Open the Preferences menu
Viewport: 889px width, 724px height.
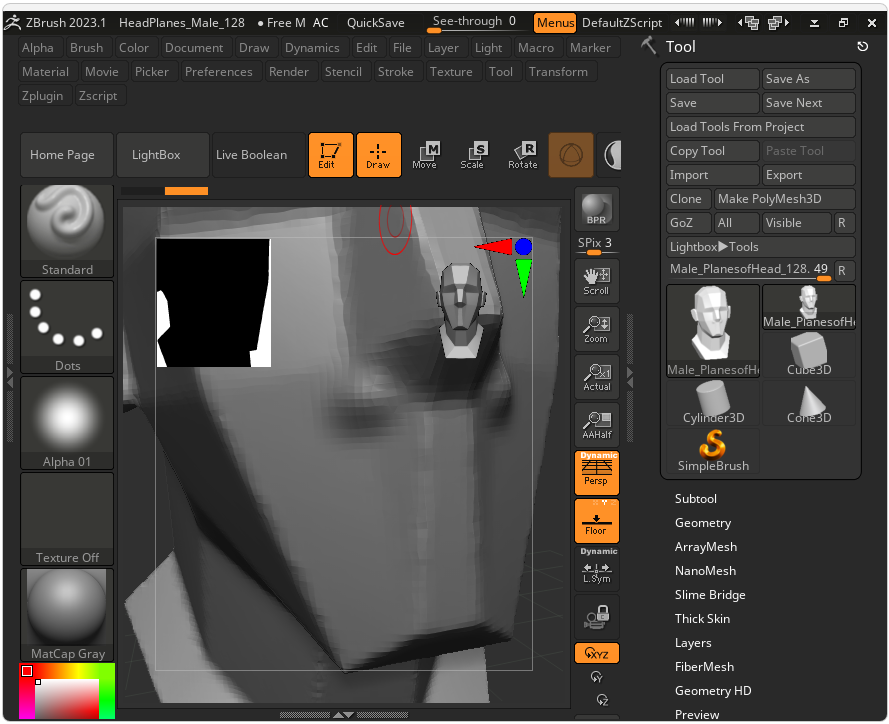click(x=219, y=72)
